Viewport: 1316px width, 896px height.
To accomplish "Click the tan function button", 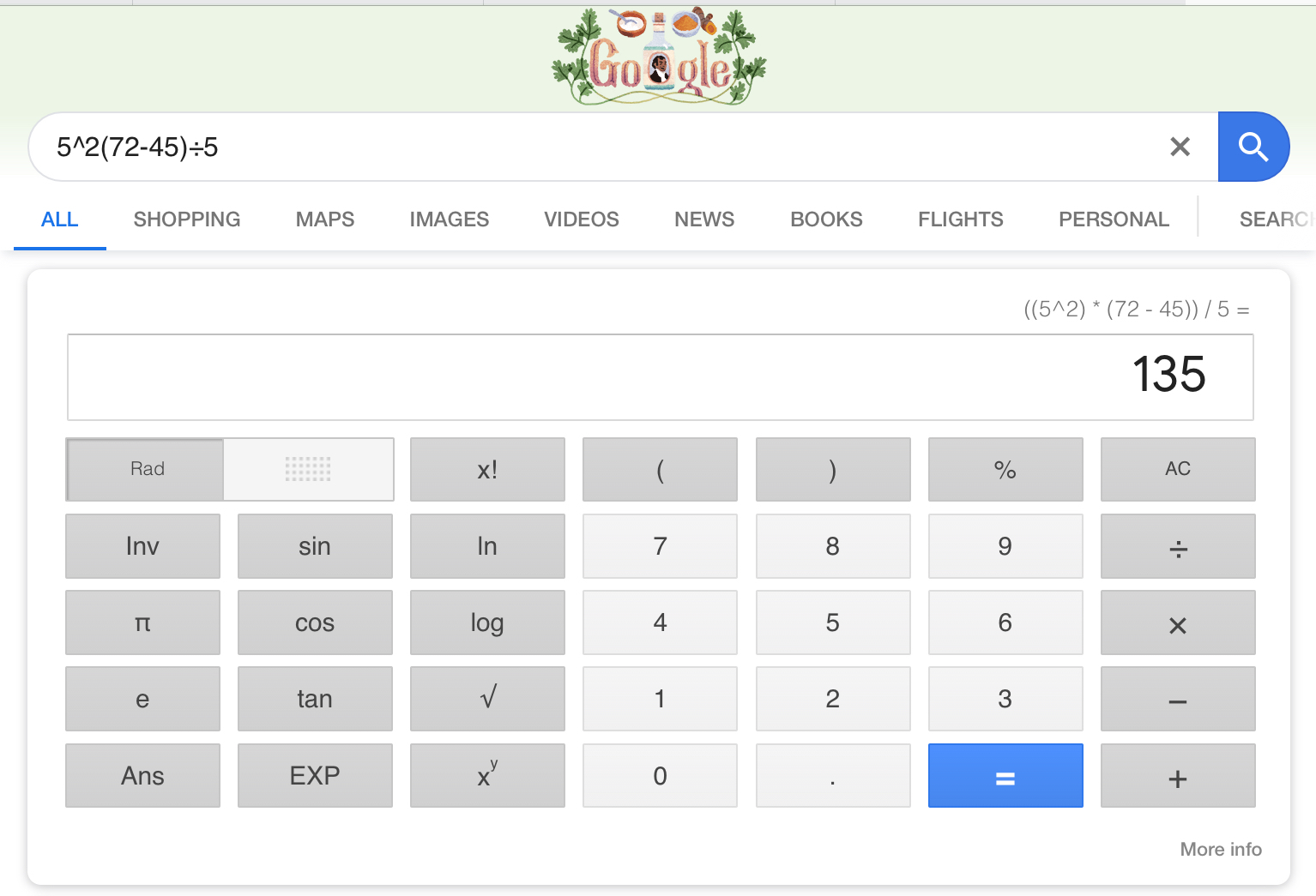I will pos(315,699).
